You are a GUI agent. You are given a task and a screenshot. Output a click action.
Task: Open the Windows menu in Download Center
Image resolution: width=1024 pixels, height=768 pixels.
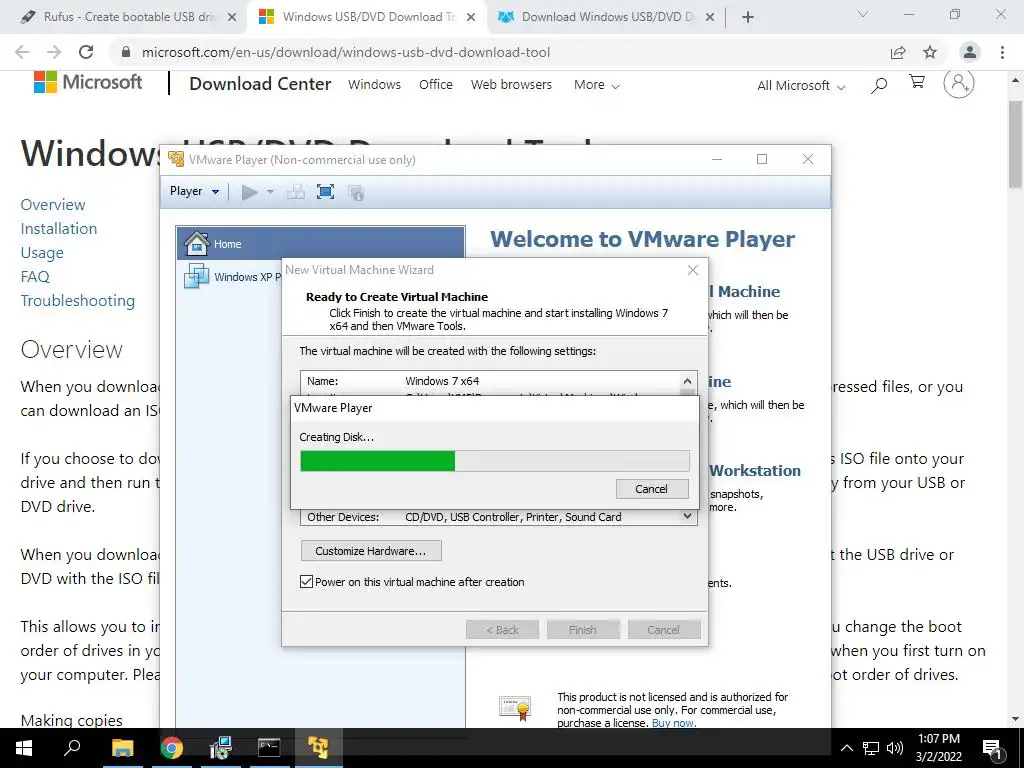click(374, 84)
